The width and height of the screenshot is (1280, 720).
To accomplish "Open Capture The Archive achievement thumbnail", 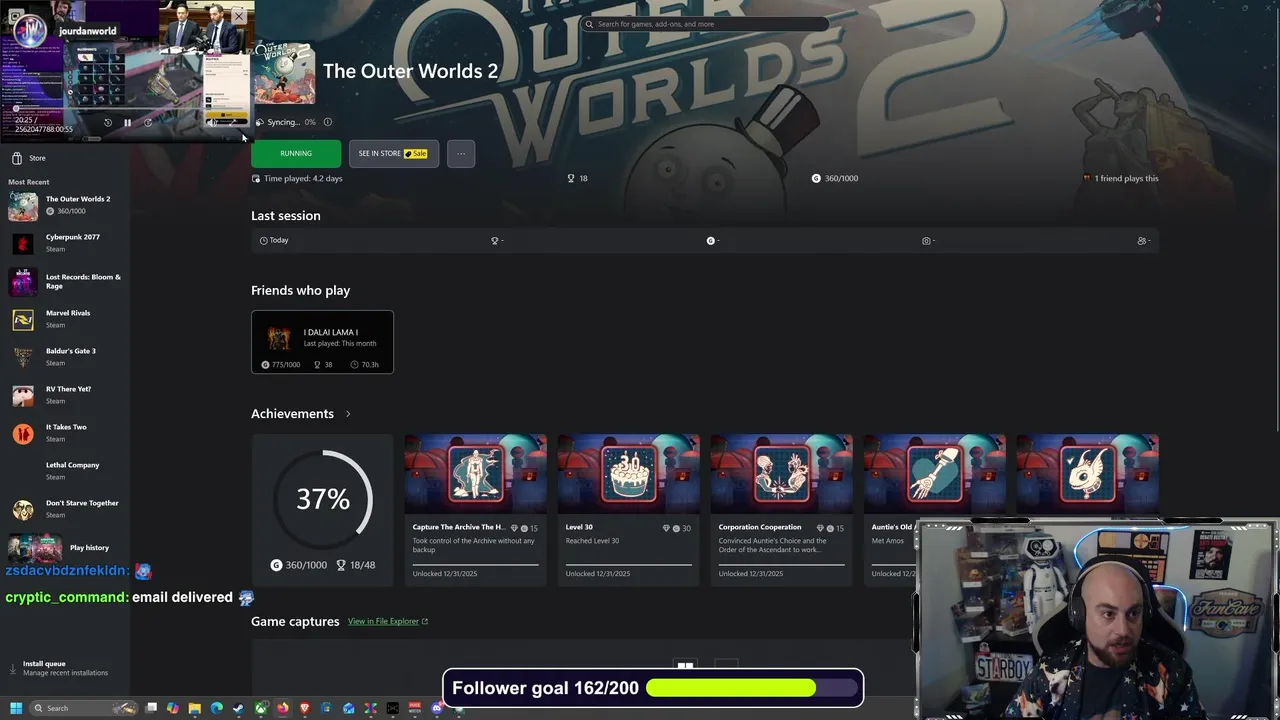I will [475, 473].
